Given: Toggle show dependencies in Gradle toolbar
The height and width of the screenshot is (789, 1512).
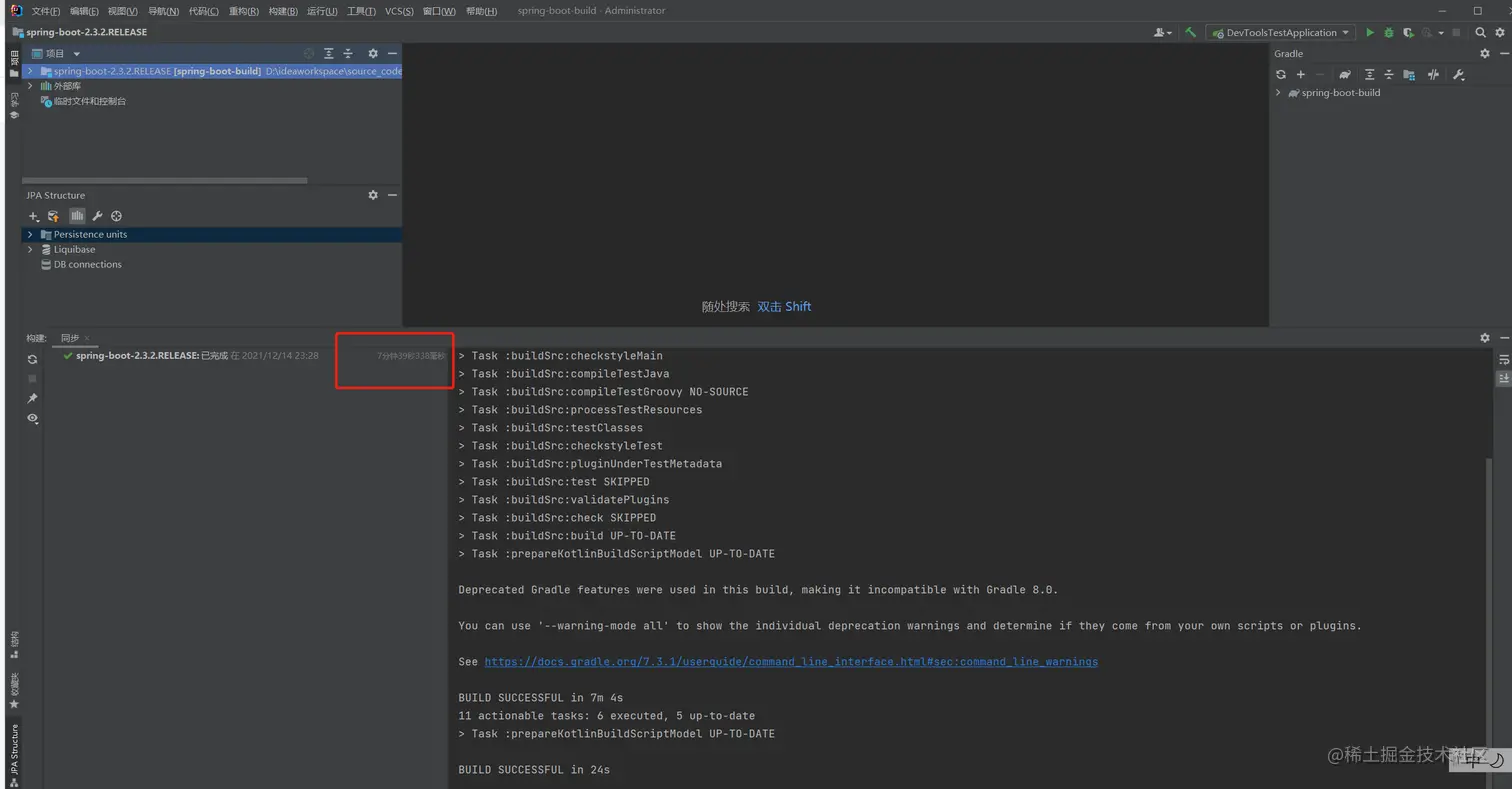Looking at the screenshot, I should point(1409,75).
